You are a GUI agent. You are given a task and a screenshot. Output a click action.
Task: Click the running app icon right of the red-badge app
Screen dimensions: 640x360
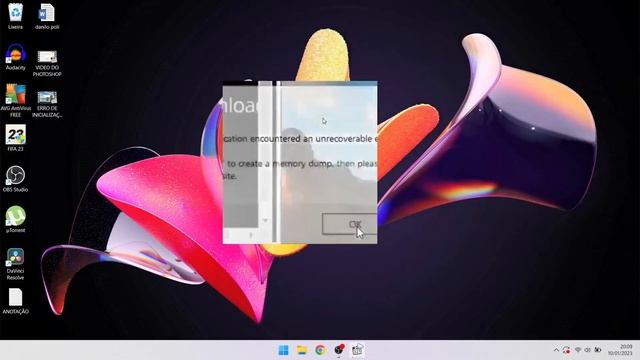coord(358,350)
